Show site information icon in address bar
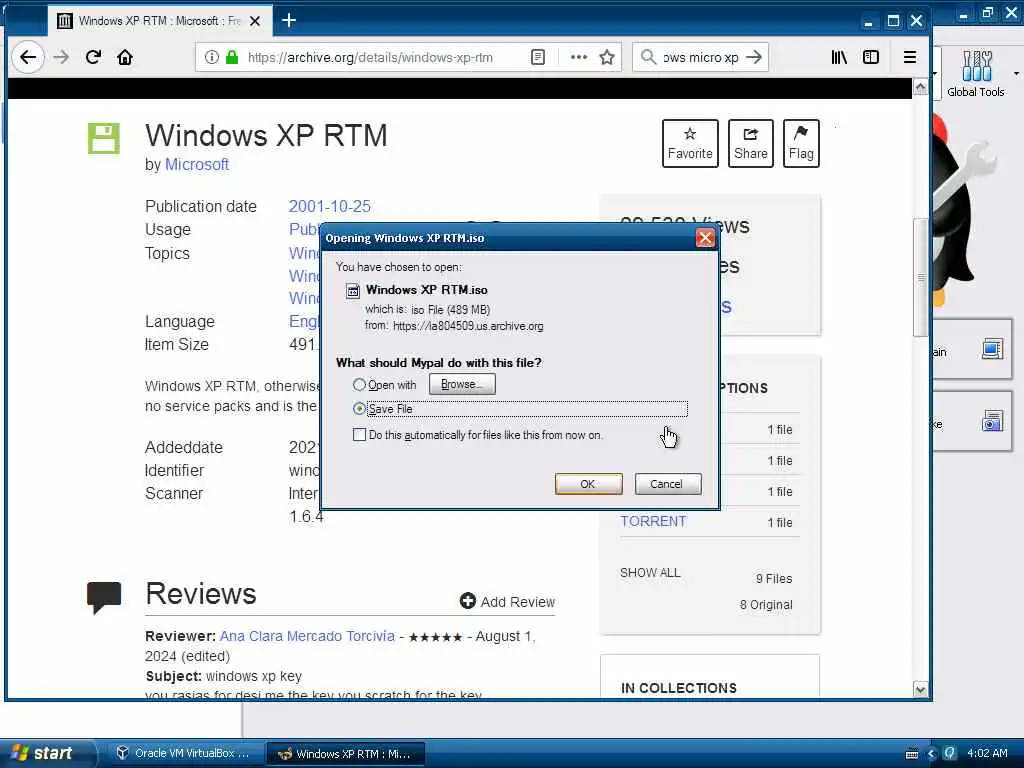The width and height of the screenshot is (1024, 768). click(212, 57)
